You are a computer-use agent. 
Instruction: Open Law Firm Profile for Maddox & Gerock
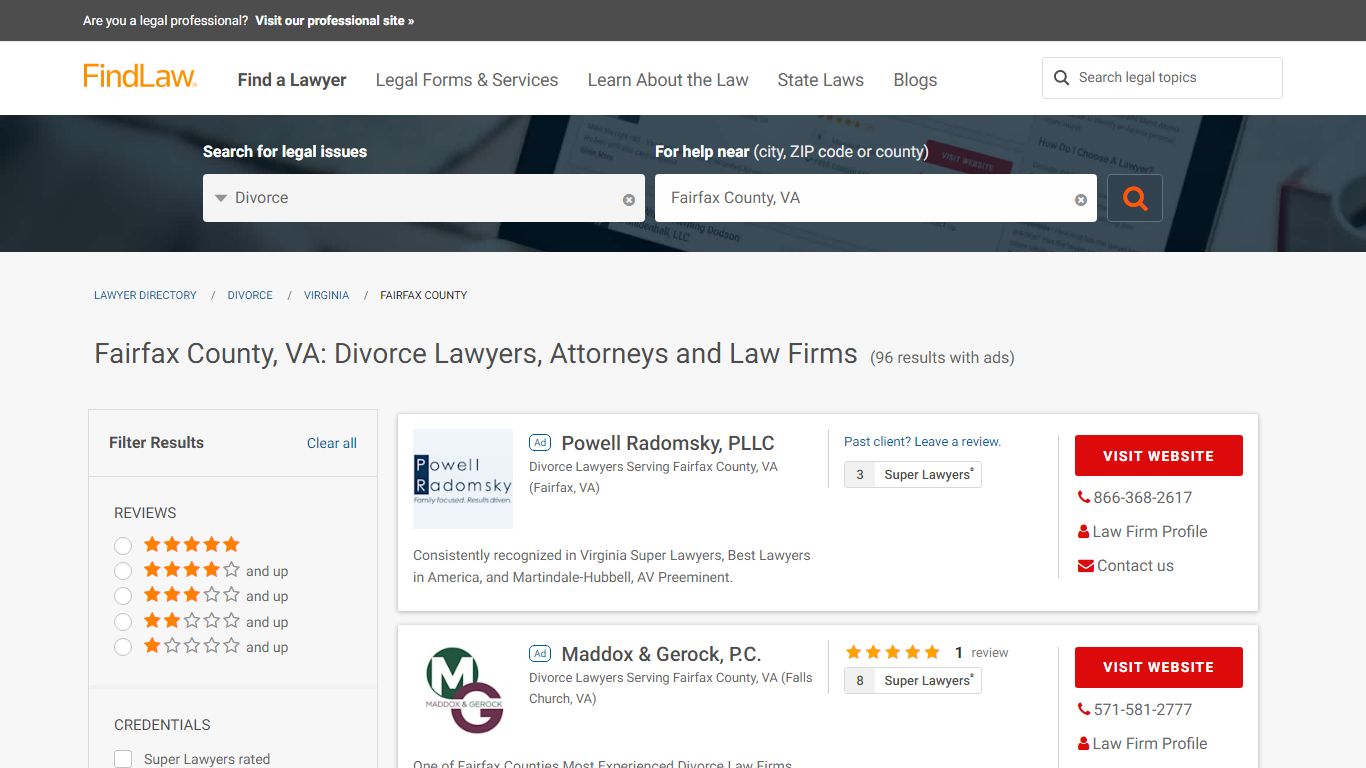(1150, 744)
